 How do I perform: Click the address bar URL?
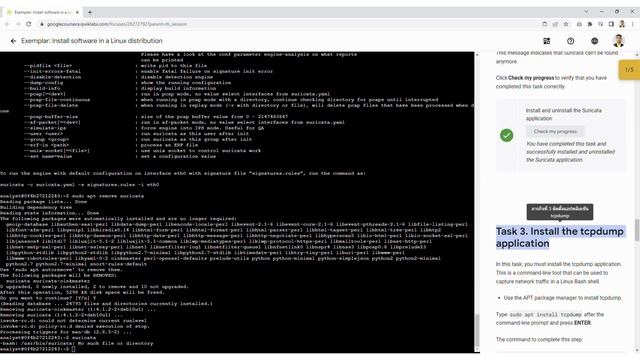pos(117,24)
